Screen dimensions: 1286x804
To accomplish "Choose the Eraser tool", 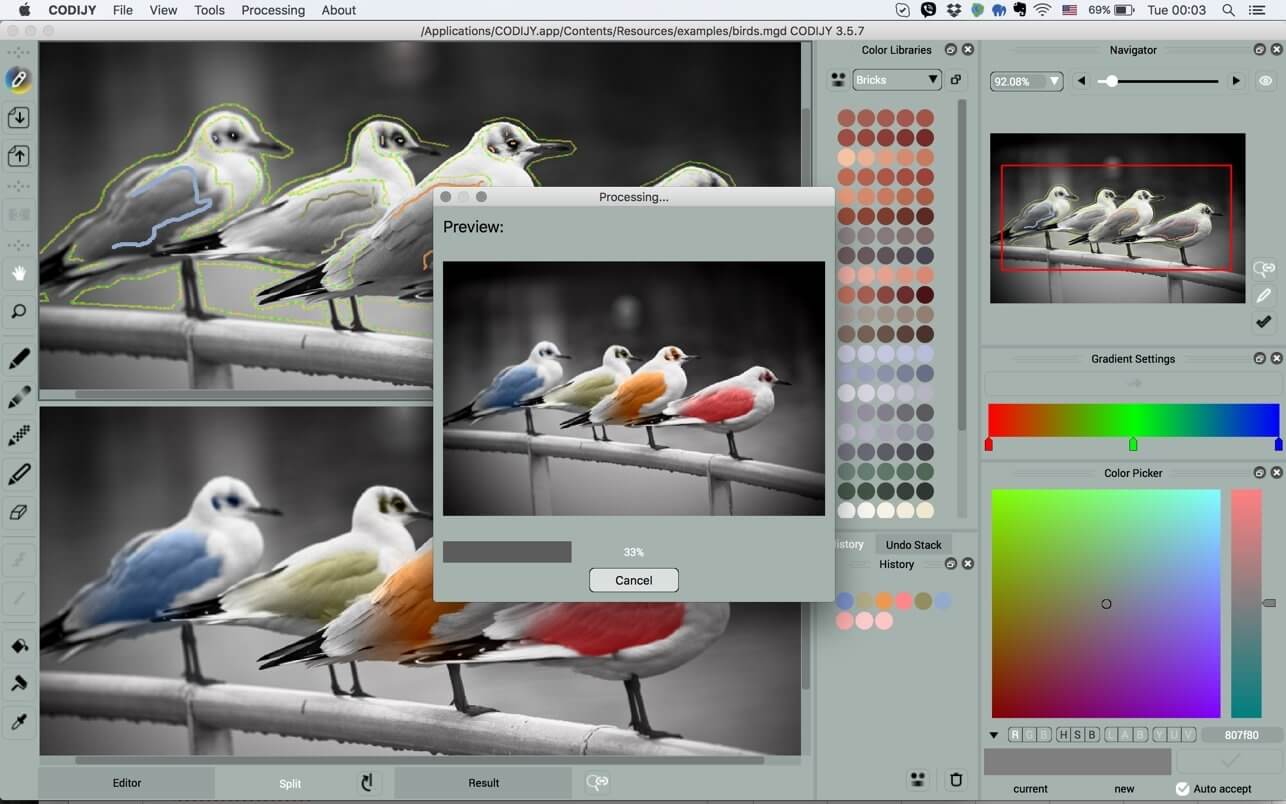I will tap(18, 512).
